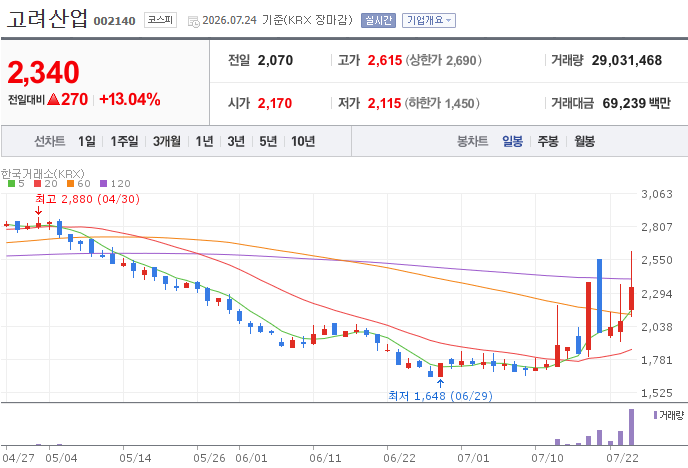The width and height of the screenshot is (688, 468).
Task: Switch to 월봉 monthly candle chart
Action: [x=584, y=141]
